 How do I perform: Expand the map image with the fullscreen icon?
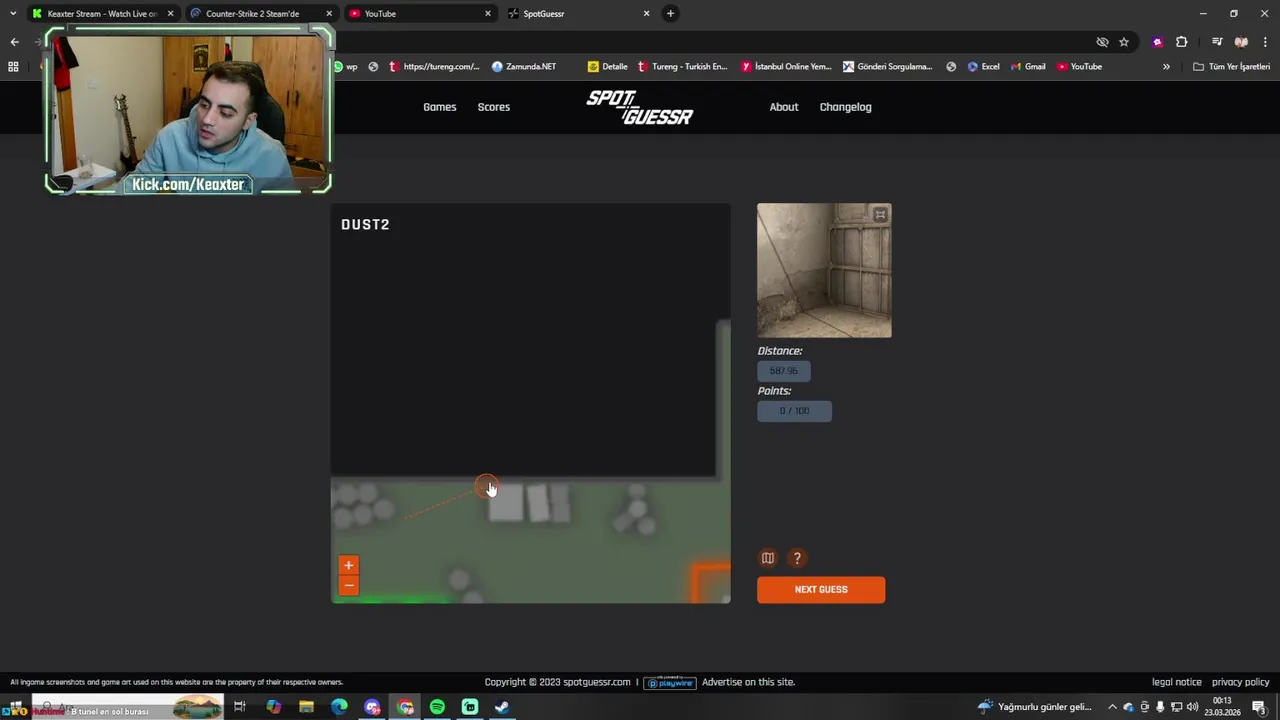[880, 214]
